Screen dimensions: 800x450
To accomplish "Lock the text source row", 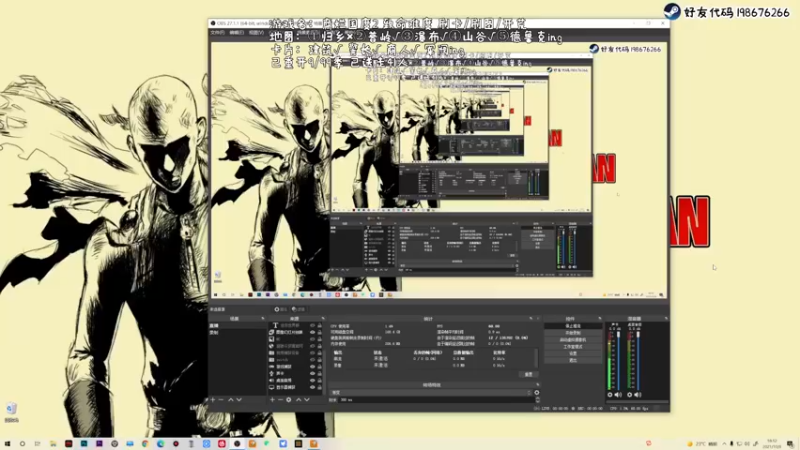I will click(x=320, y=326).
